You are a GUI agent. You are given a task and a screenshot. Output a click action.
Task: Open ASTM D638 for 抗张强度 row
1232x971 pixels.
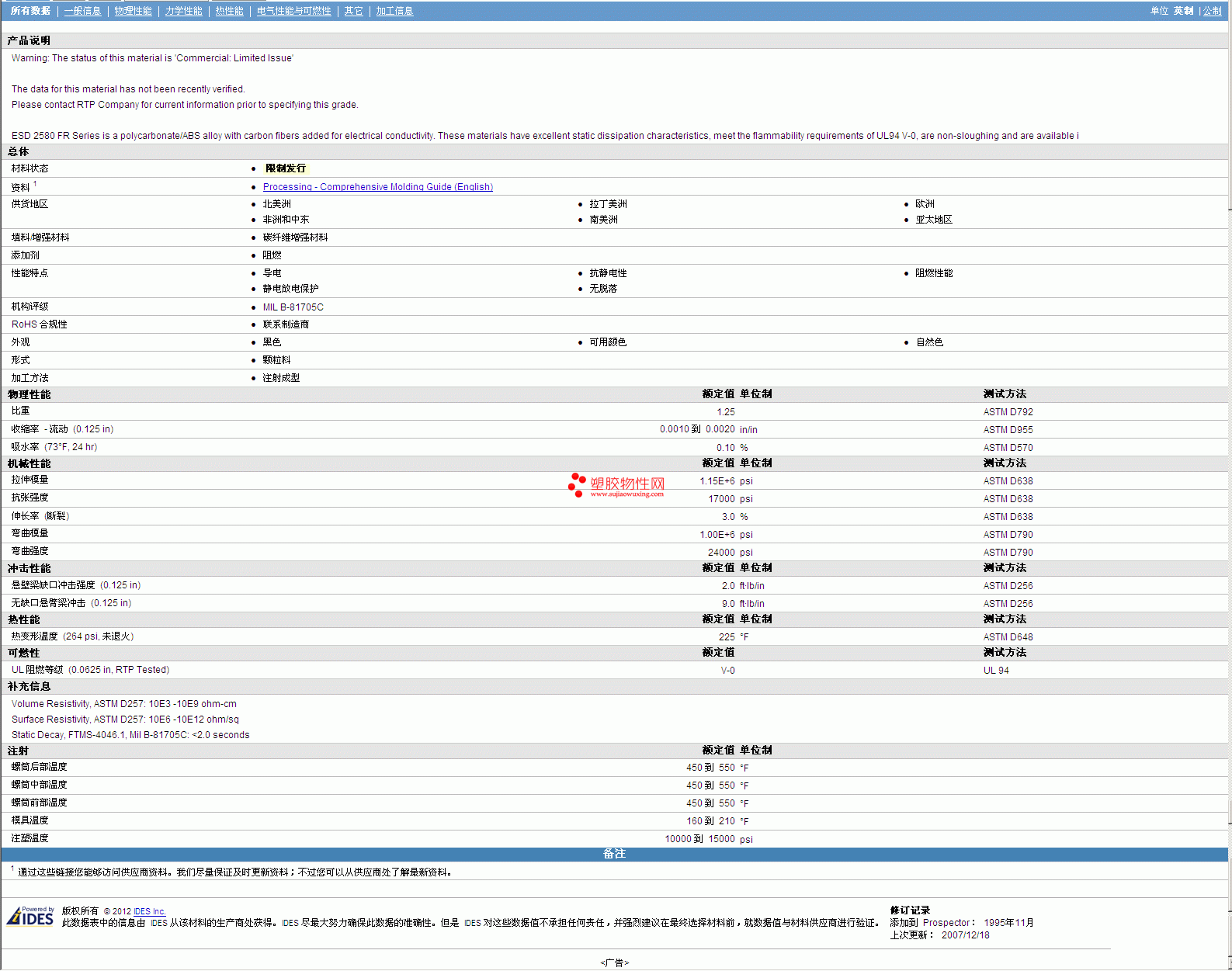pyautogui.click(x=1008, y=499)
